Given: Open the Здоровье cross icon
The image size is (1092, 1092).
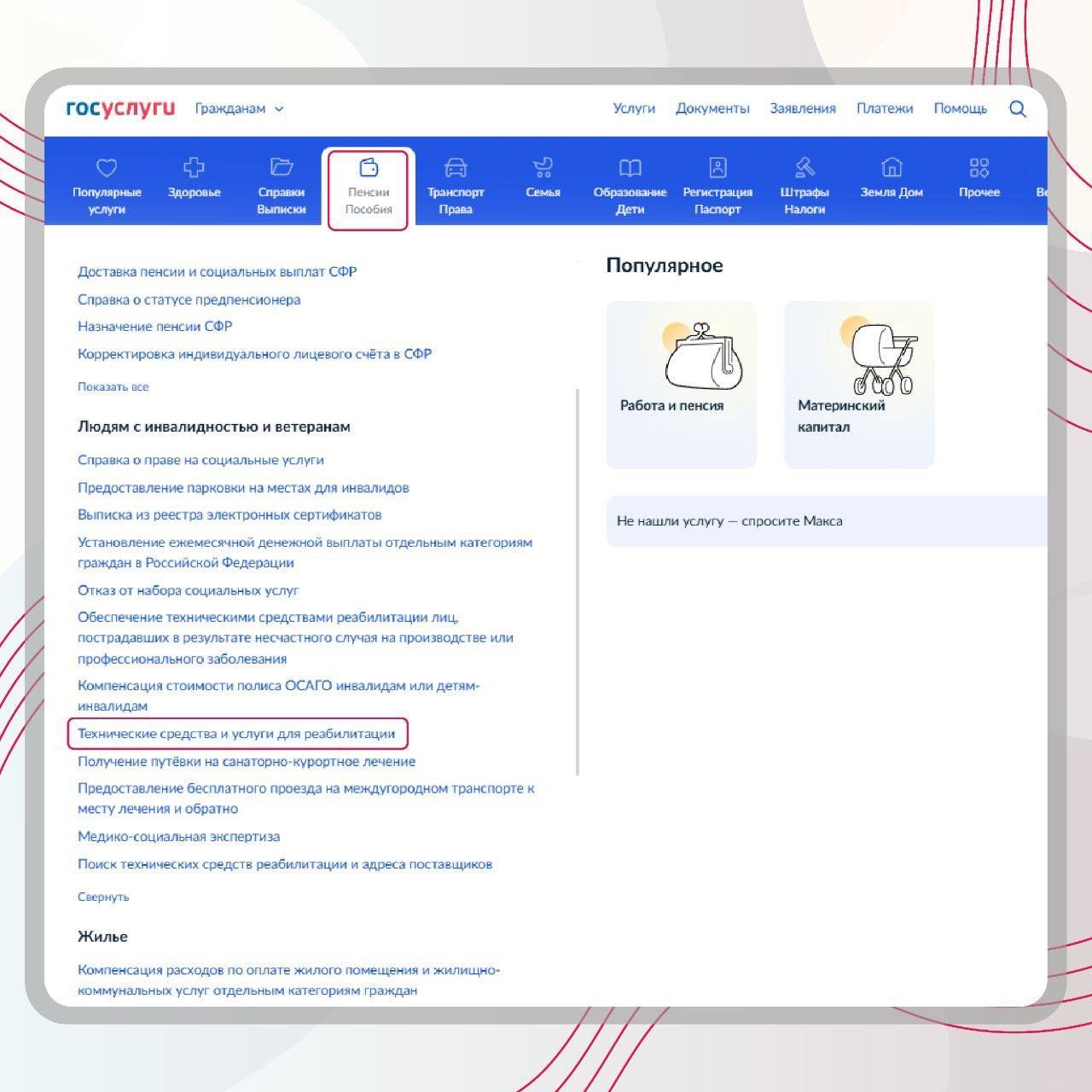Looking at the screenshot, I should (195, 166).
